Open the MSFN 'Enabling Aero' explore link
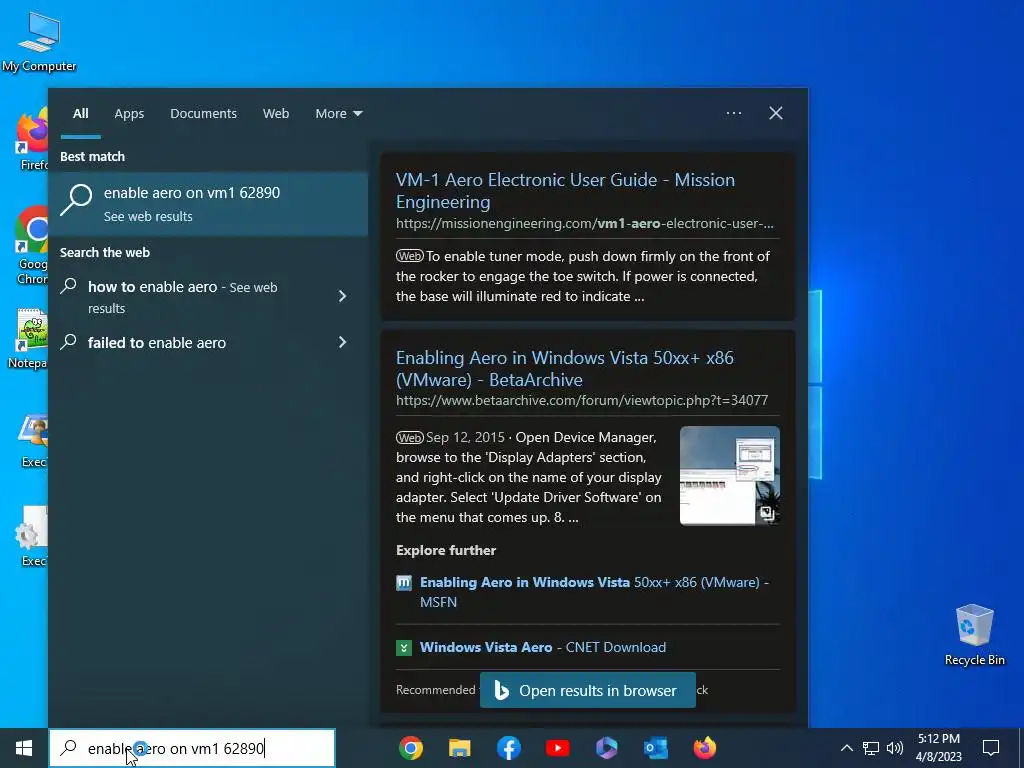This screenshot has width=1024, height=768. click(594, 592)
